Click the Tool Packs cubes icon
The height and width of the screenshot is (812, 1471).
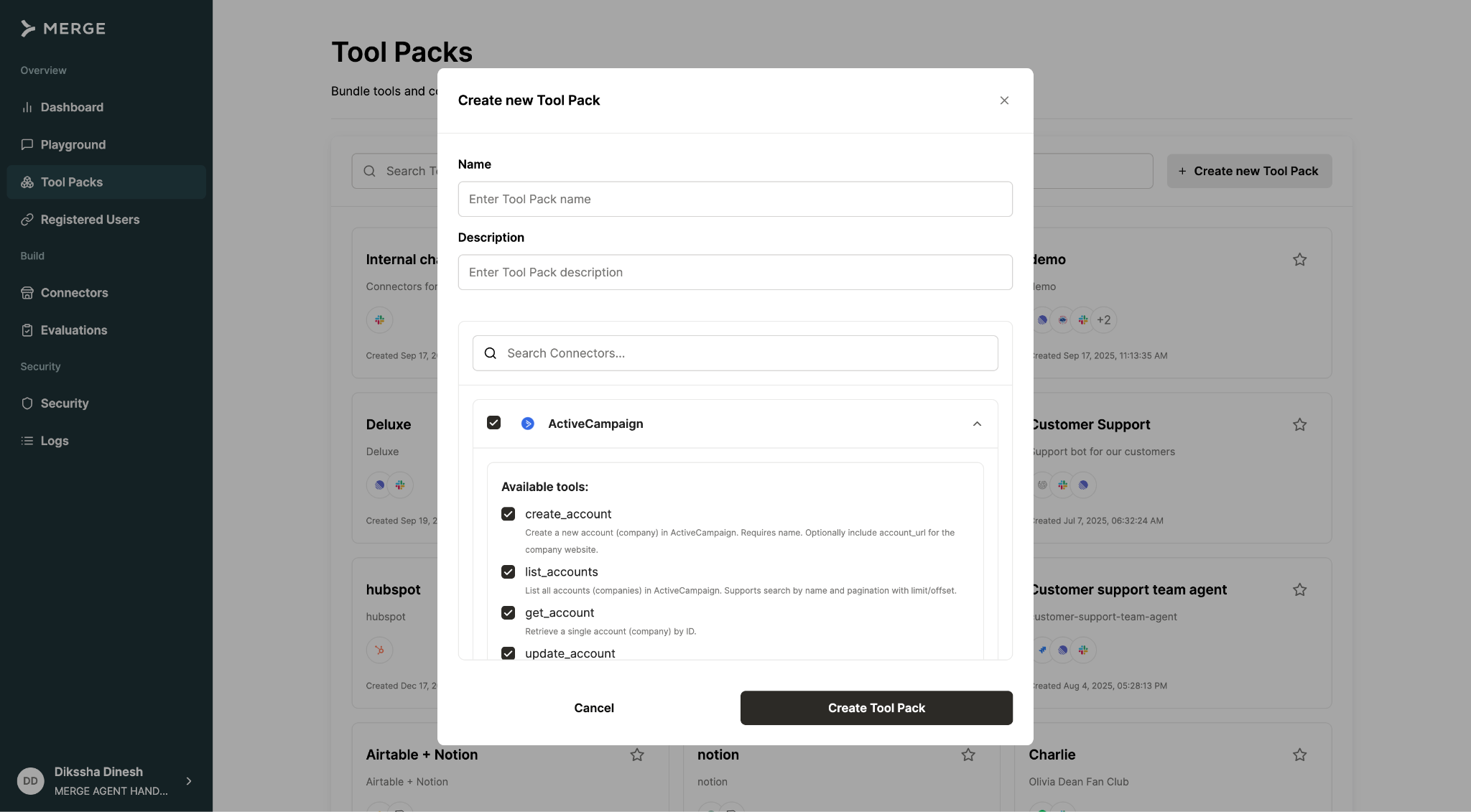tap(27, 182)
